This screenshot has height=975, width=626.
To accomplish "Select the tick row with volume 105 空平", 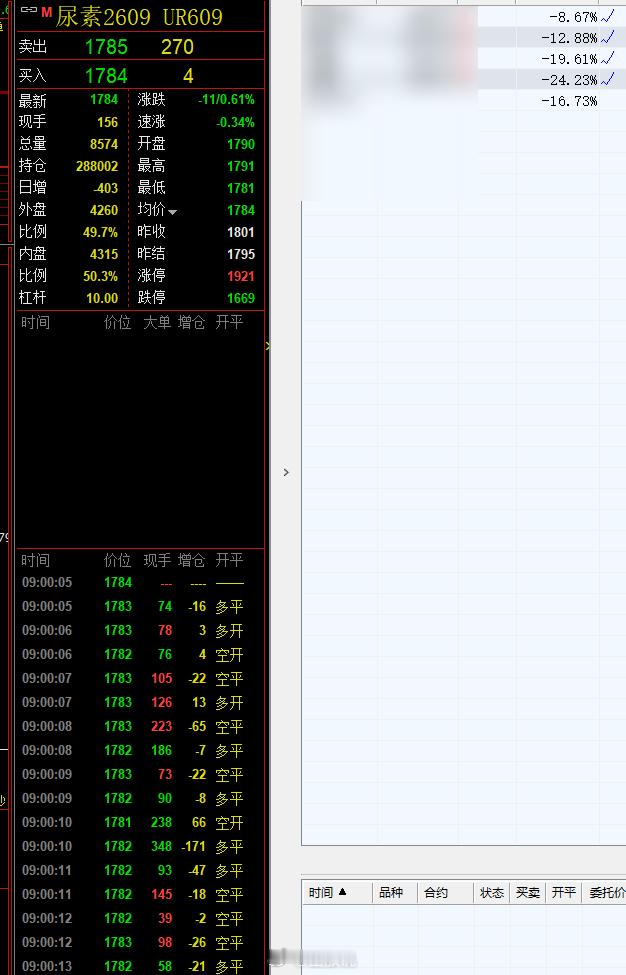I will (x=140, y=678).
